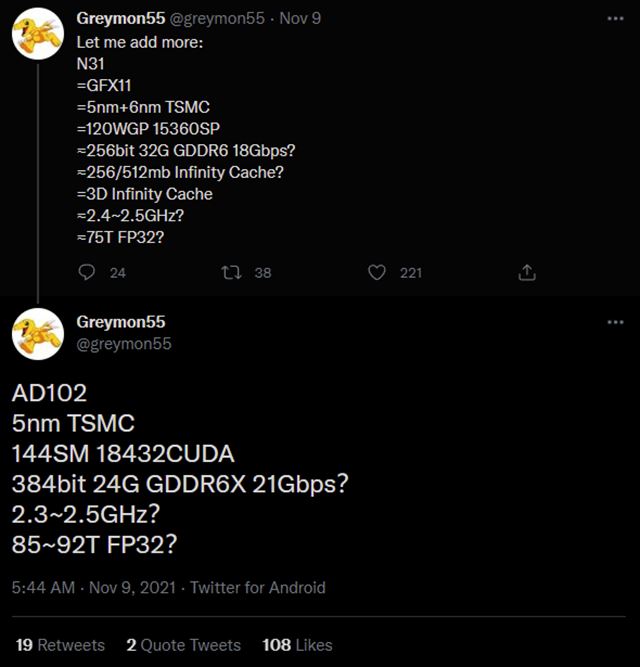
Task: Click the share icon under the N31 tweet
Action: pyautogui.click(x=527, y=272)
